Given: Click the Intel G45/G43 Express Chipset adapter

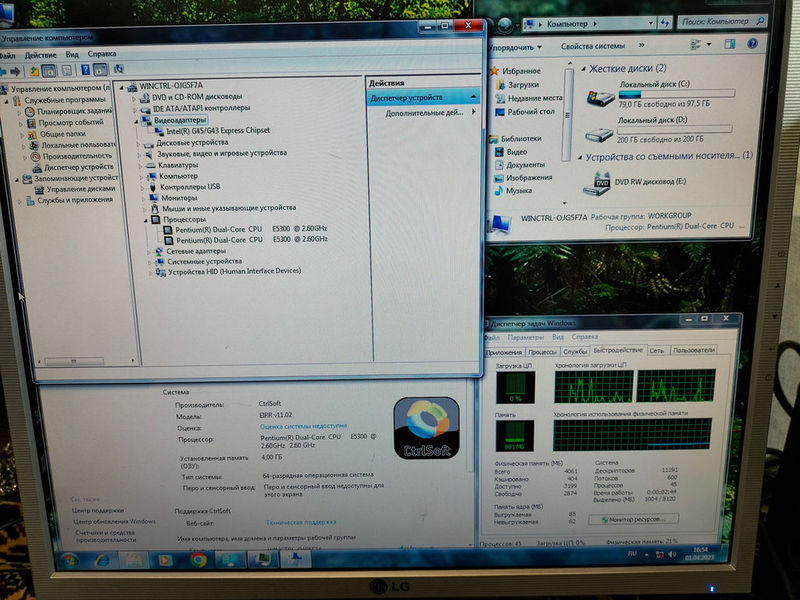Looking at the screenshot, I should [x=213, y=131].
